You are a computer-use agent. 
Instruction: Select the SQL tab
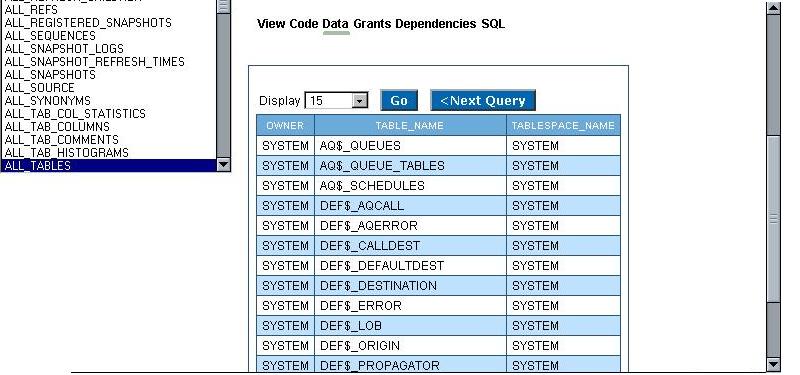(x=493, y=24)
